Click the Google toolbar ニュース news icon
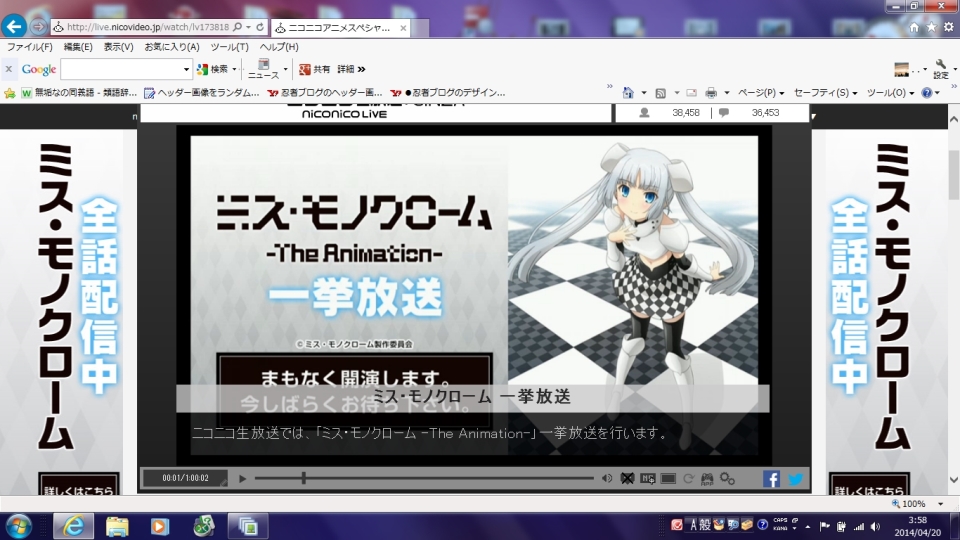The height and width of the screenshot is (540, 960). pos(263,69)
